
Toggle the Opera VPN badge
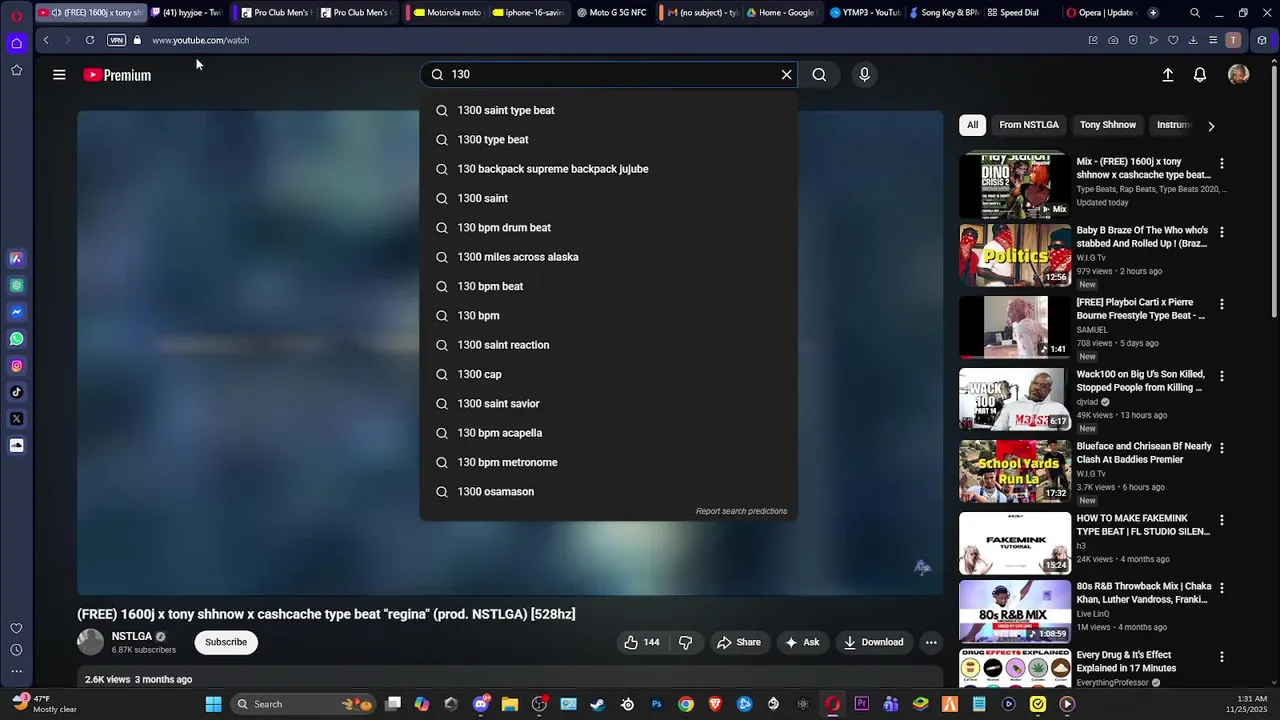tap(116, 40)
